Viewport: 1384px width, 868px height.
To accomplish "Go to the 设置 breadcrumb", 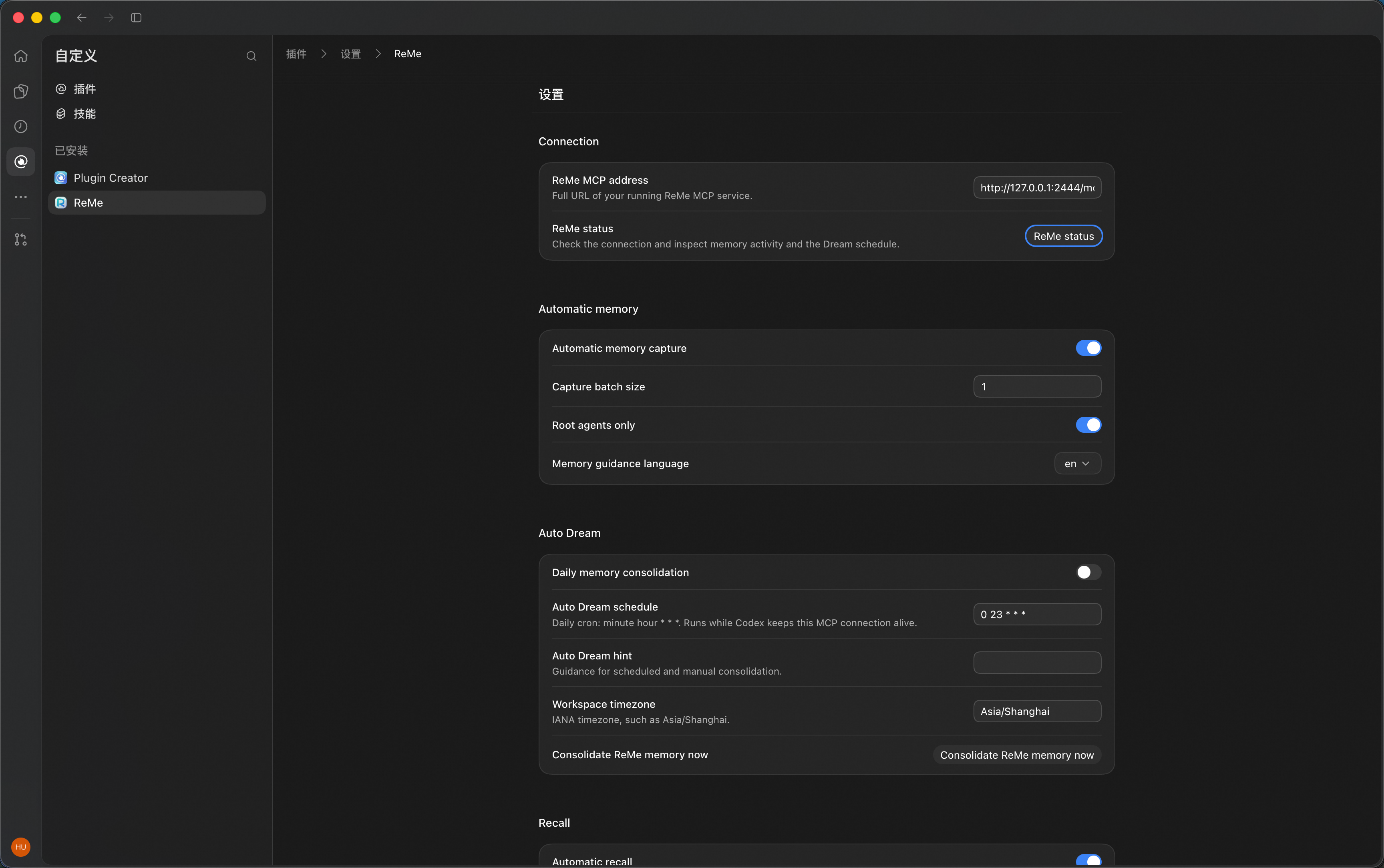I will 351,54.
